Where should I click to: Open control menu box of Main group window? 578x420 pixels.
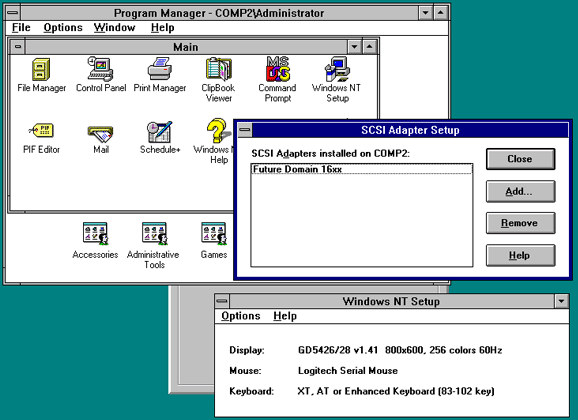(18, 47)
